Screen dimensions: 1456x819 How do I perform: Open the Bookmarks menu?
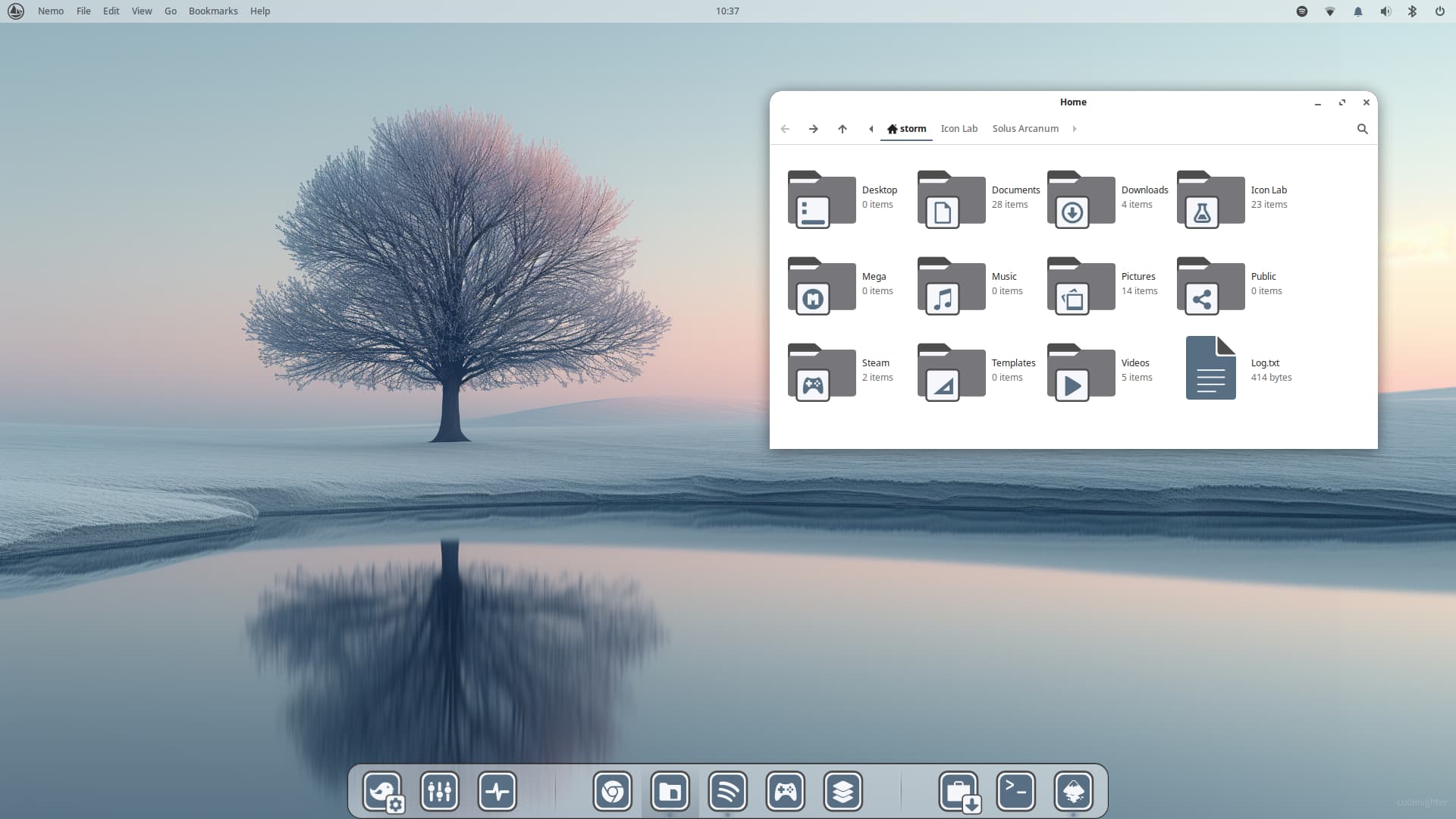pos(213,11)
